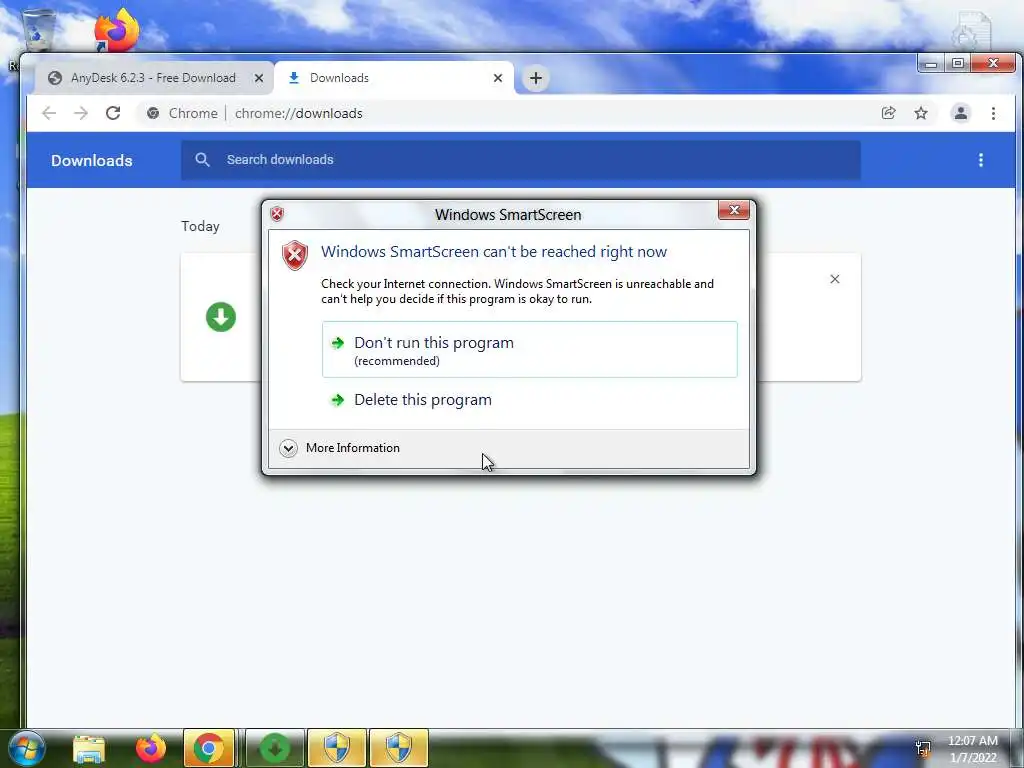Click network icon in system tray

pyautogui.click(x=923, y=748)
